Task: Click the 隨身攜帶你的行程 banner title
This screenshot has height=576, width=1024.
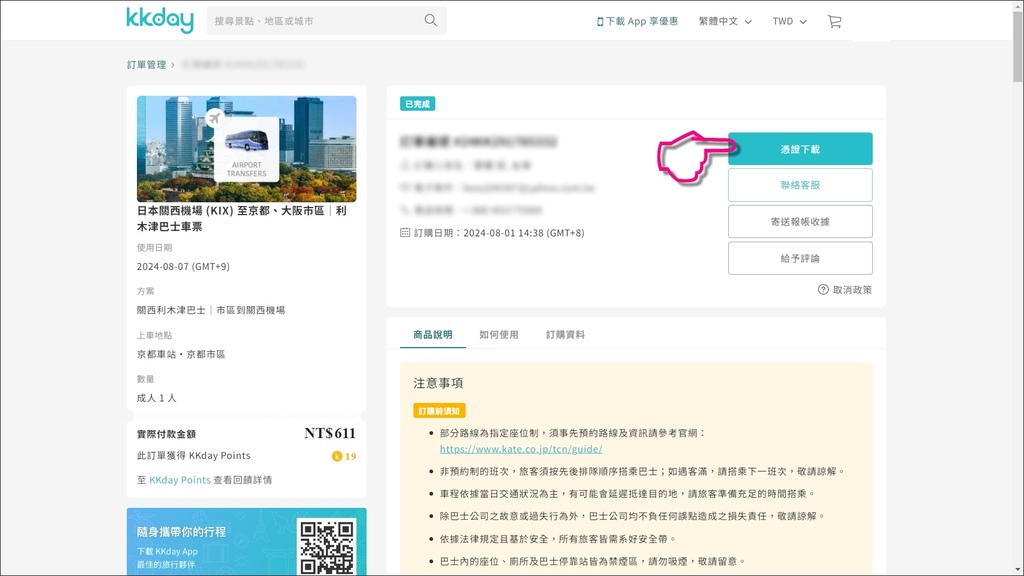Action: coord(182,532)
